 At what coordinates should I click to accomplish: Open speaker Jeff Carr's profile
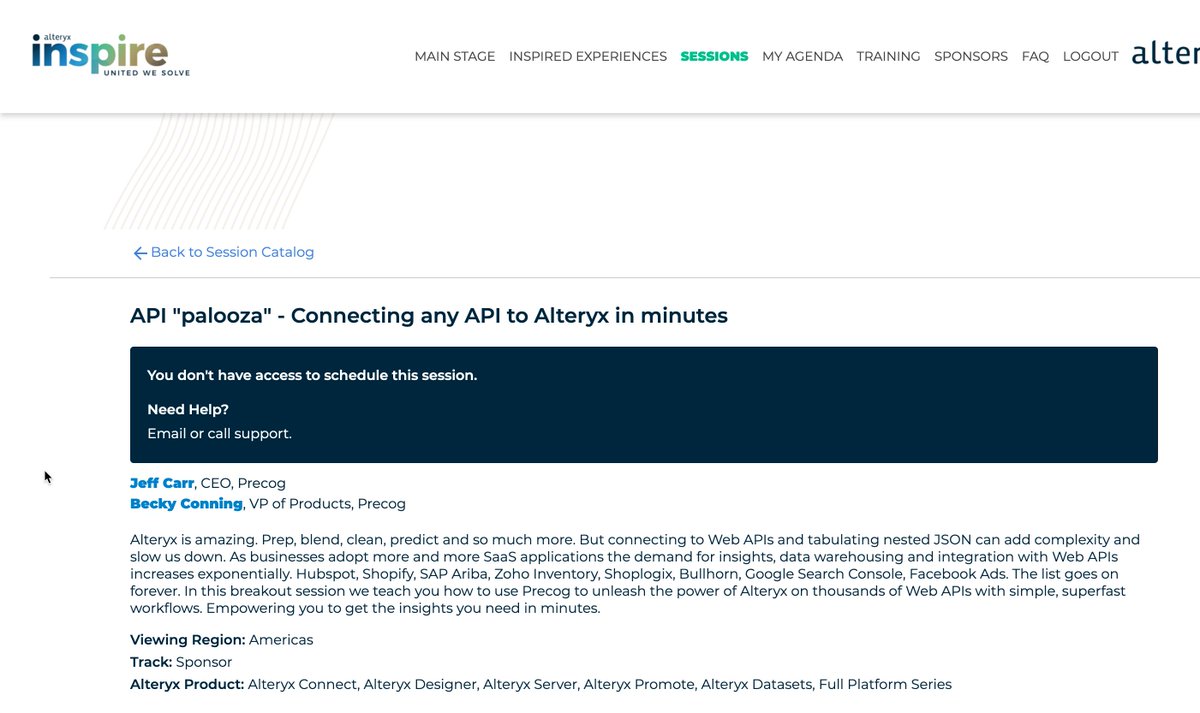point(162,483)
